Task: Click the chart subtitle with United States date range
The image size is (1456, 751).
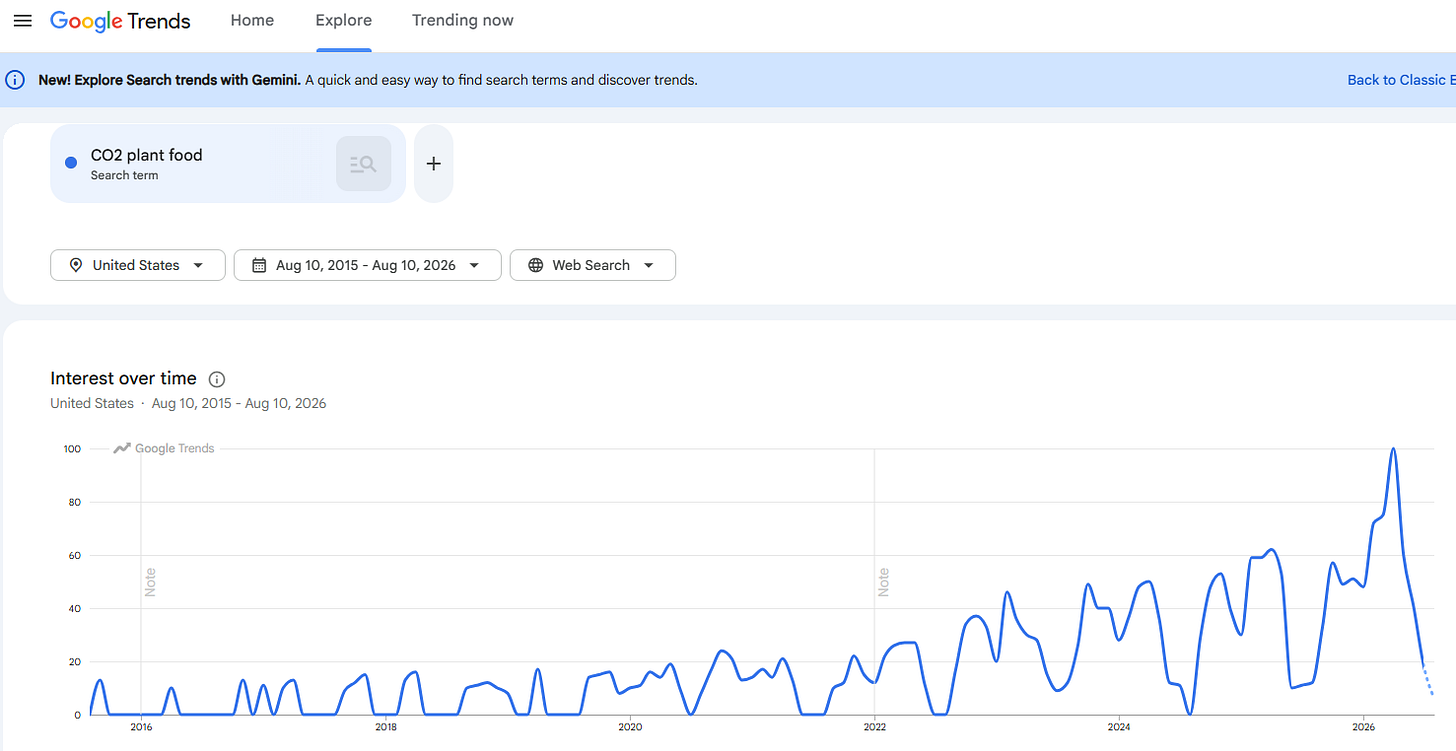Action: tap(188, 404)
